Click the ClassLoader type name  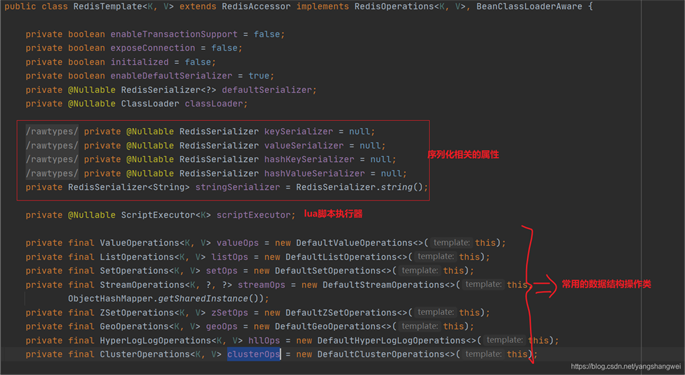coord(150,104)
